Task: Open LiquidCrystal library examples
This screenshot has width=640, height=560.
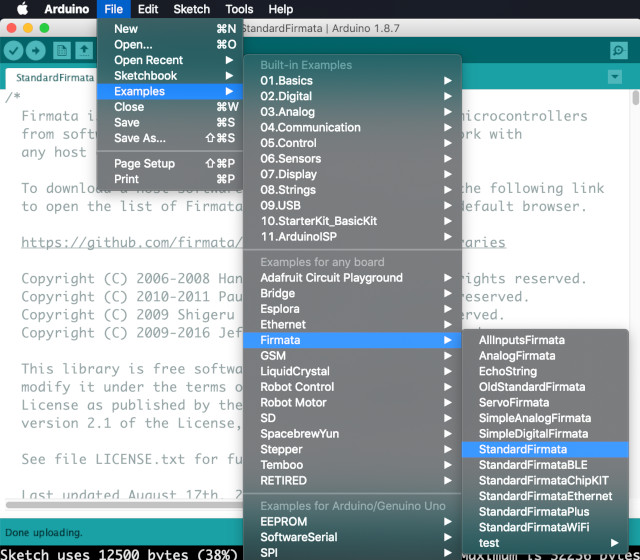Action: pos(352,371)
